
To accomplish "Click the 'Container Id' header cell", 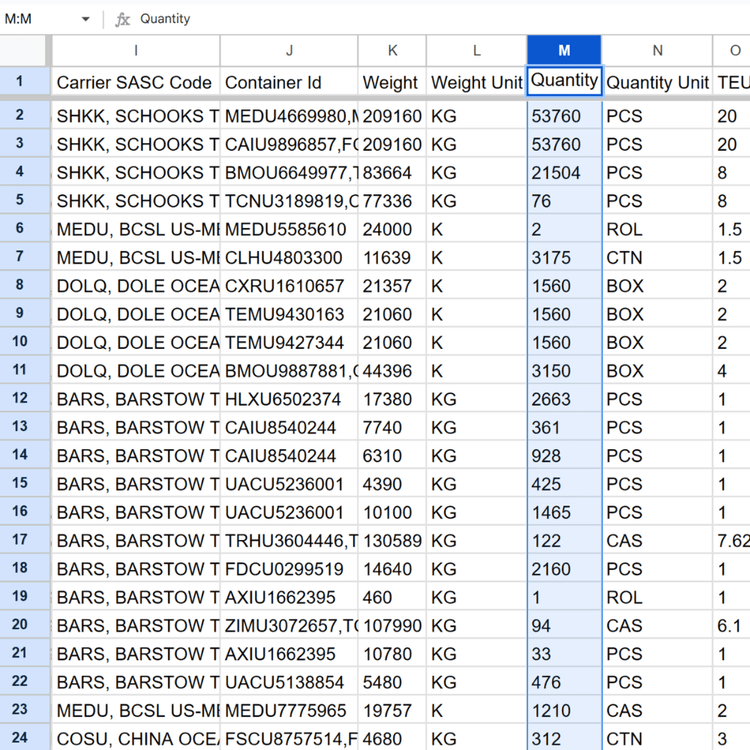I will pos(289,82).
